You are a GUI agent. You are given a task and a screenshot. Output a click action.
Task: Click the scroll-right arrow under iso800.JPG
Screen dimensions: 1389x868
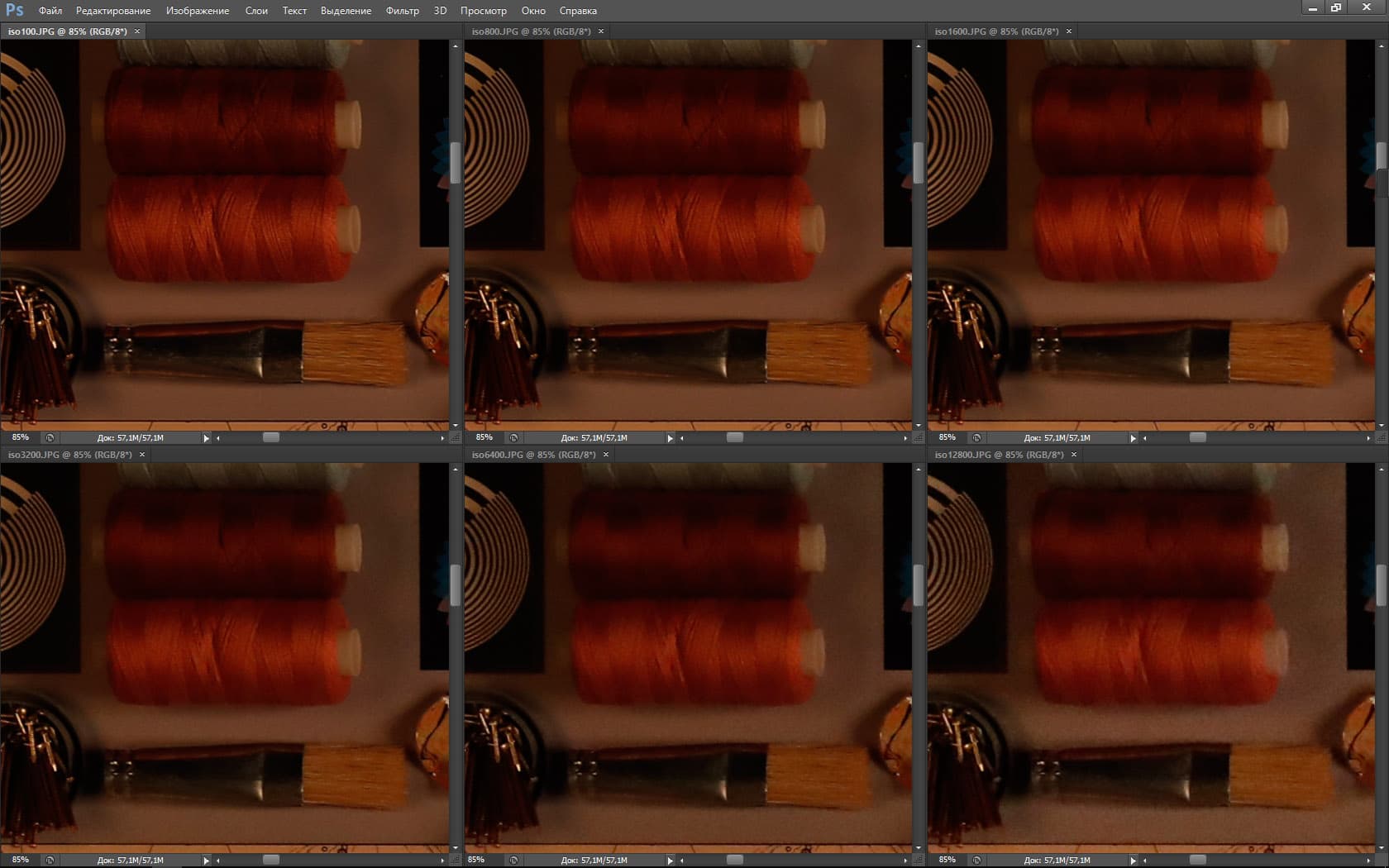(x=905, y=438)
